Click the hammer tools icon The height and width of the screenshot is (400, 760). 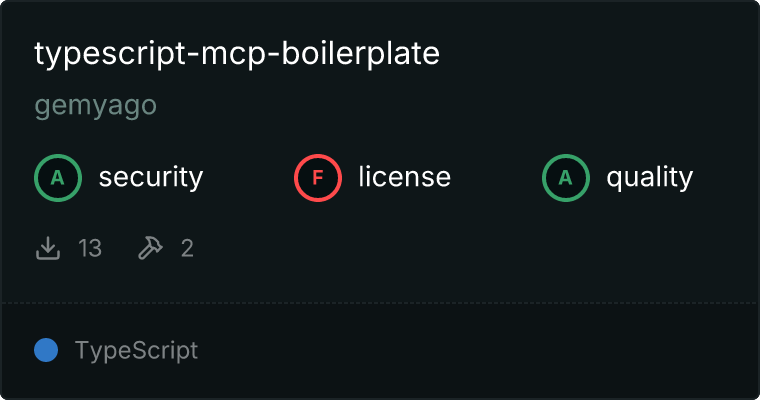150,248
